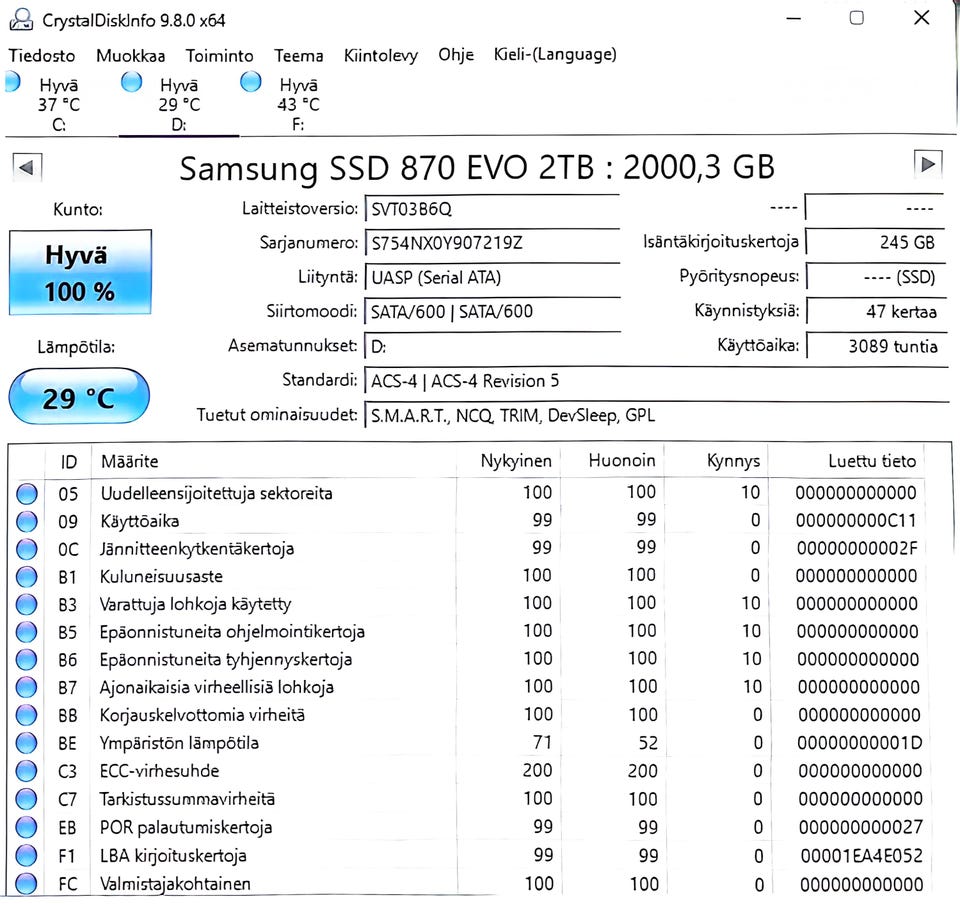Select the Epäonnistuneita ohjelmointikertoja row text

pos(232,632)
